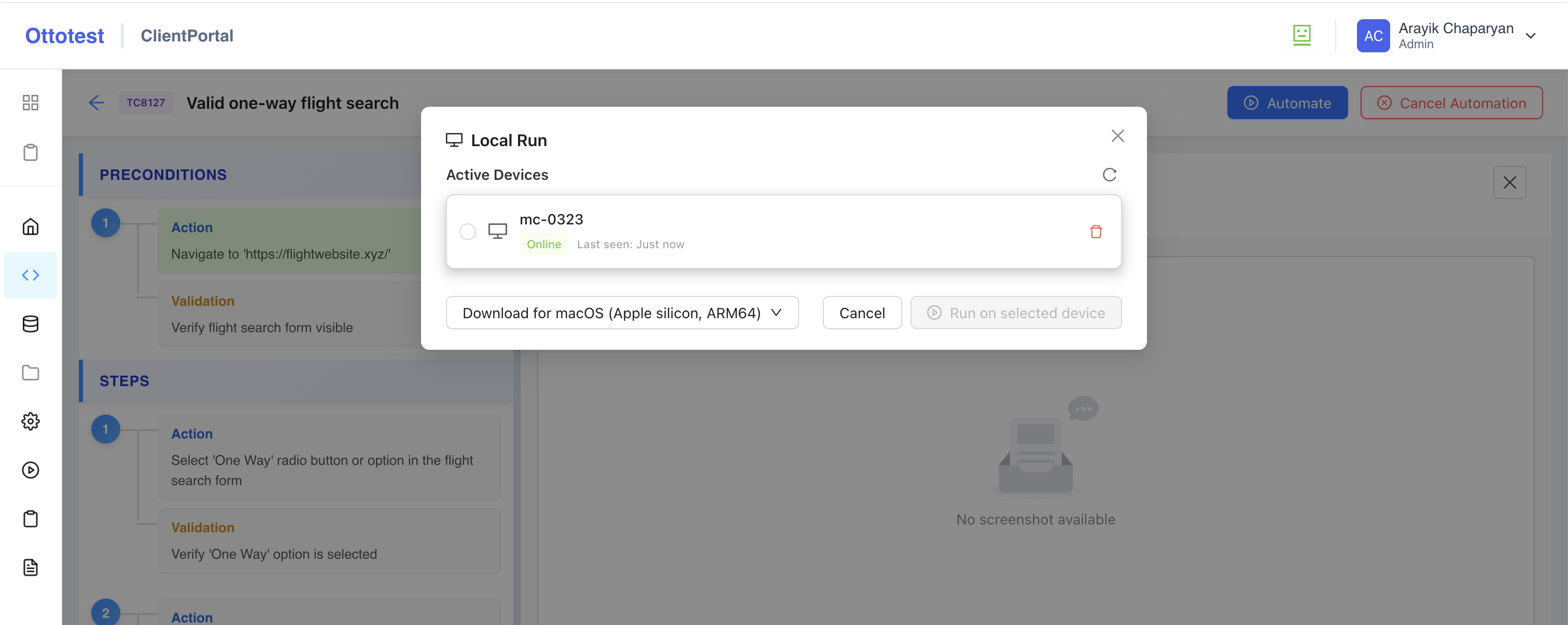Screen dimensions: 1568x625
Task: Select the code brackets sidebar item
Action: pos(31,275)
